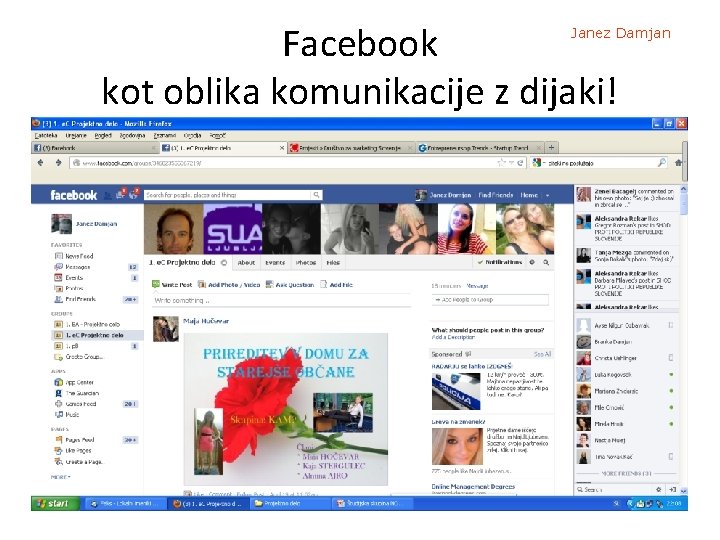Open Events in left sidebar
Viewport: 720px width, 540px height.
(x=69, y=278)
